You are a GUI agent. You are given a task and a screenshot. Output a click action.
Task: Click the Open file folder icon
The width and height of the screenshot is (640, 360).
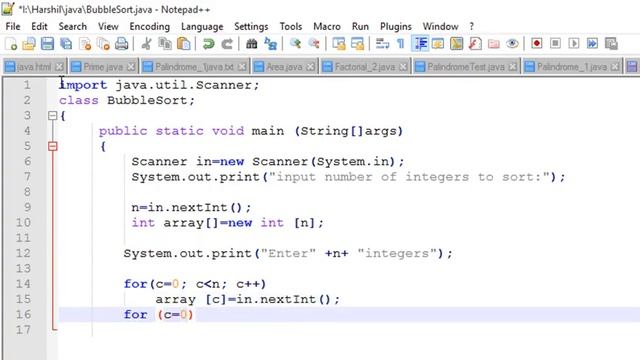[x=29, y=44]
